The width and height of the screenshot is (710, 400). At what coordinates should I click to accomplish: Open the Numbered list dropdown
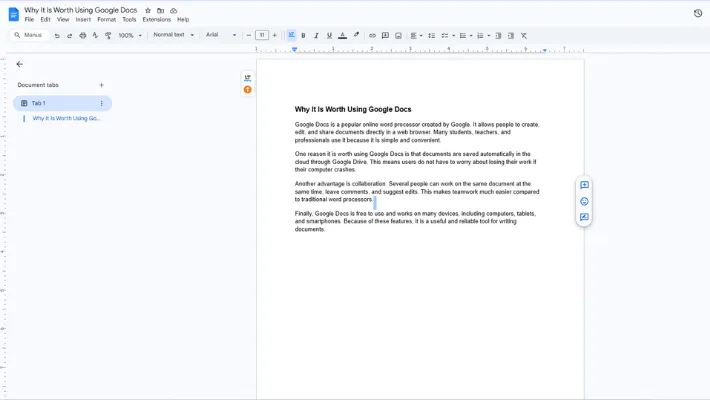483,35
